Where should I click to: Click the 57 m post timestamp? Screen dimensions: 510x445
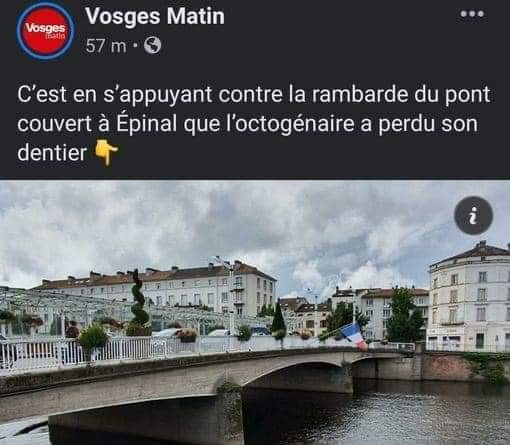pos(106,46)
